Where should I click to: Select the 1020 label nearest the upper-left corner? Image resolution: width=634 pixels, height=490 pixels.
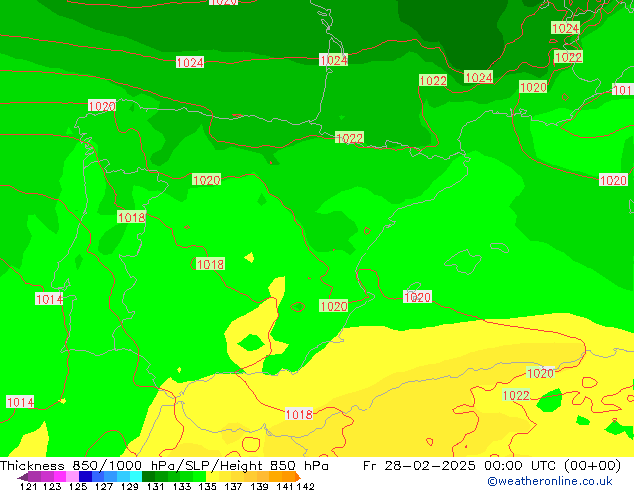pos(102,106)
